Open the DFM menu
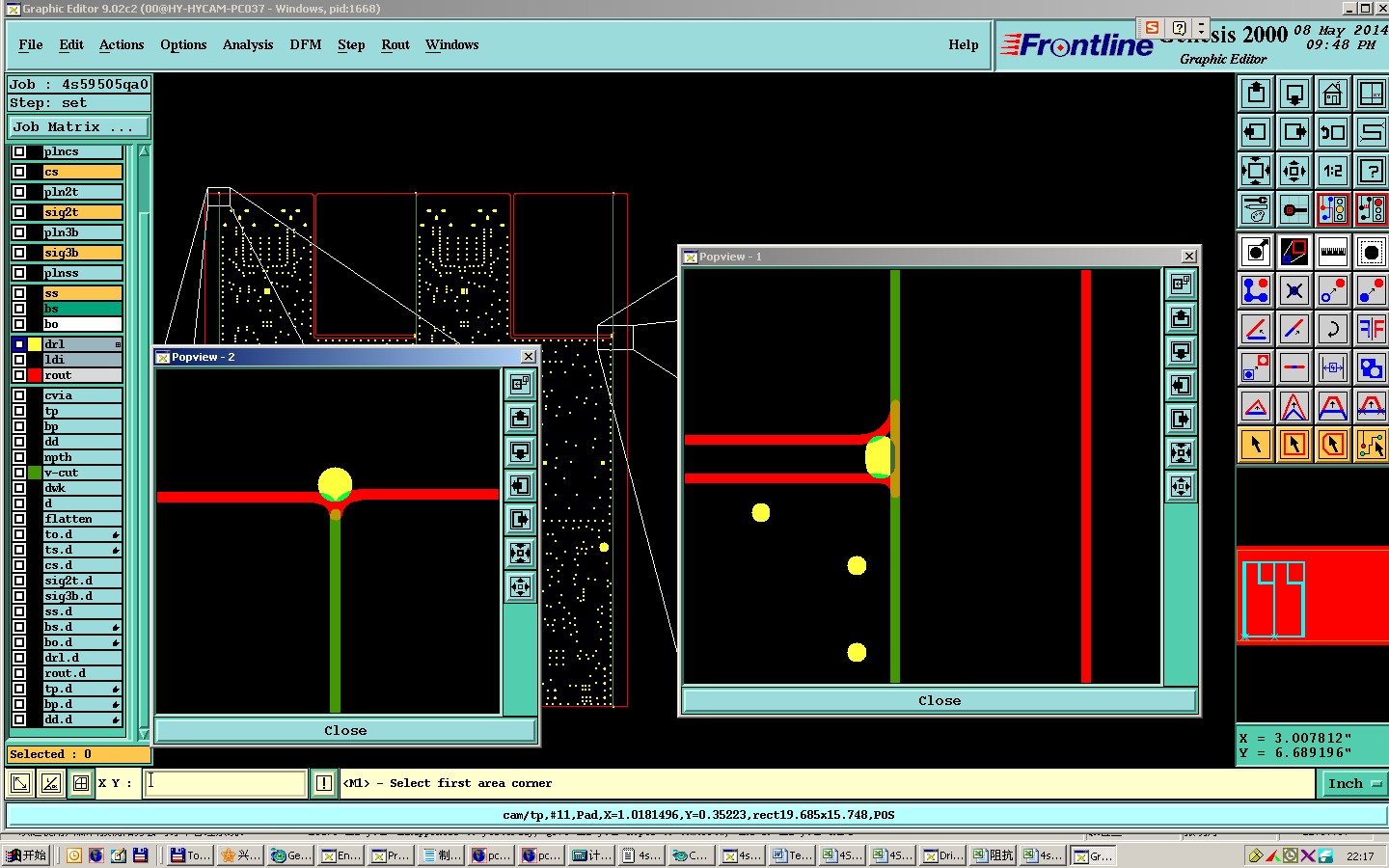The height and width of the screenshot is (868, 1389). pyautogui.click(x=306, y=44)
